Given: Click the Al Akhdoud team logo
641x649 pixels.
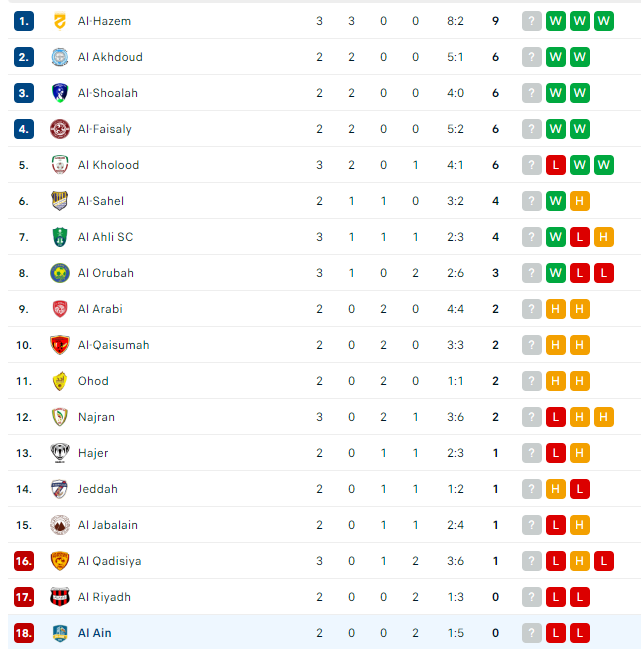Looking at the screenshot, I should (x=60, y=57).
